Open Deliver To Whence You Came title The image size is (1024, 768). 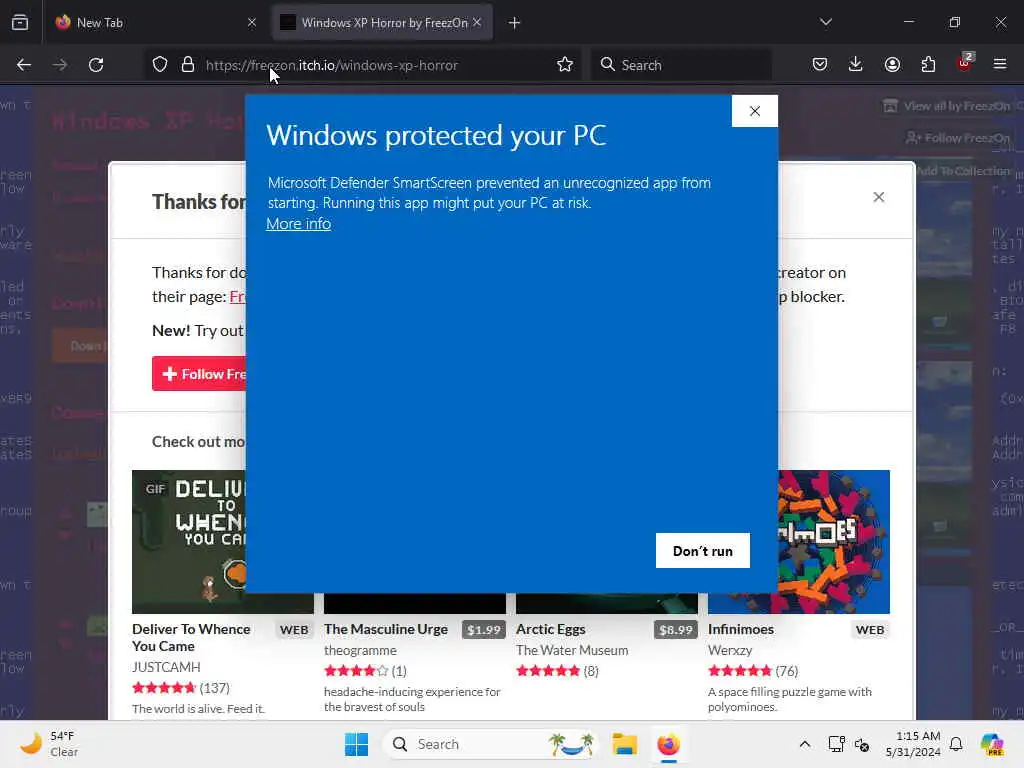tap(191, 637)
